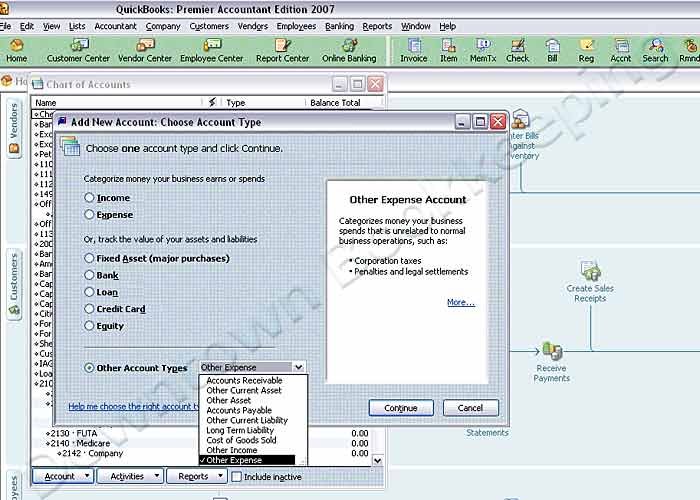This screenshot has height=500, width=700.
Task: Select the 2142 · Company account row
Action: pos(202,453)
